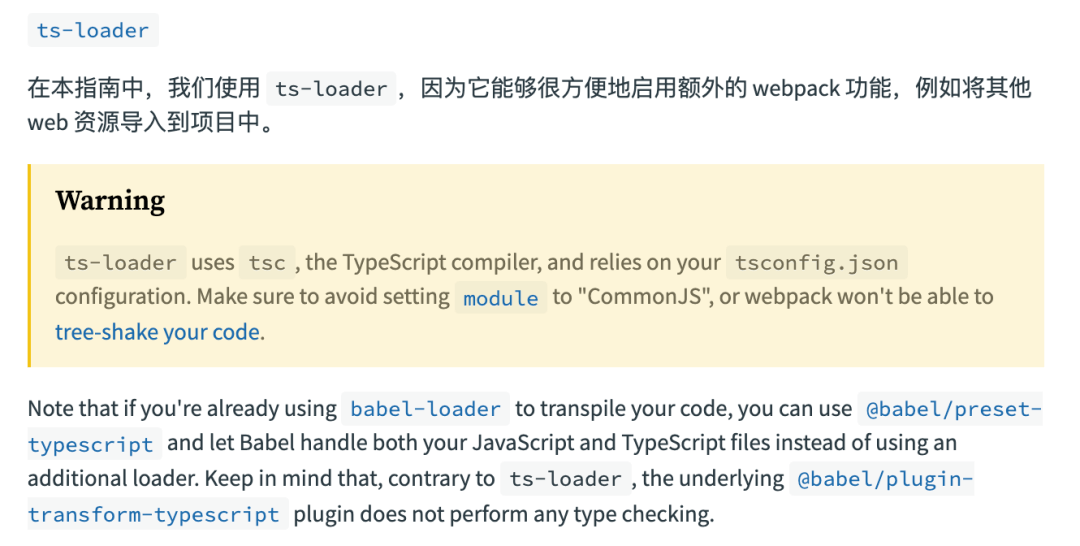This screenshot has width=1080, height=546.
Task: Click the tsc code snippet
Action: (267, 263)
